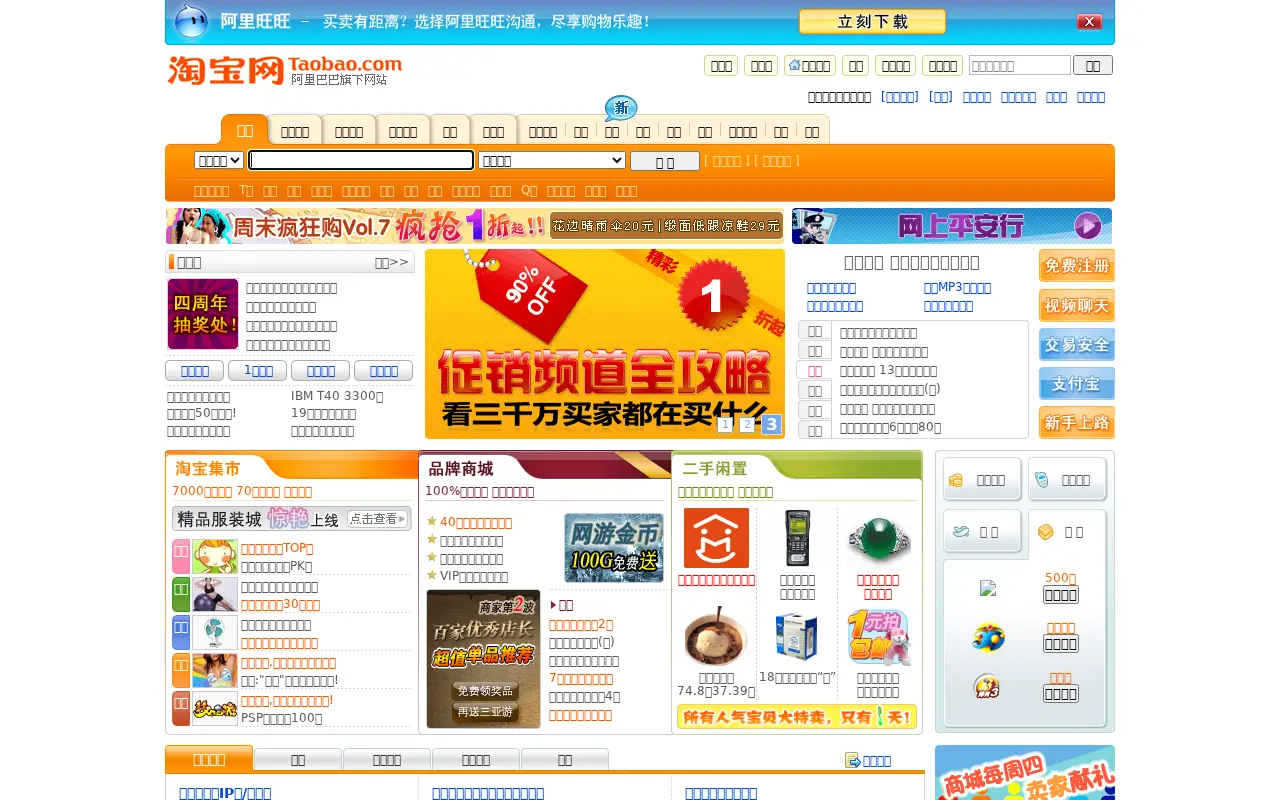The width and height of the screenshot is (1280, 800).
Task: Click the 视频聊天 video chat button
Action: (1077, 305)
